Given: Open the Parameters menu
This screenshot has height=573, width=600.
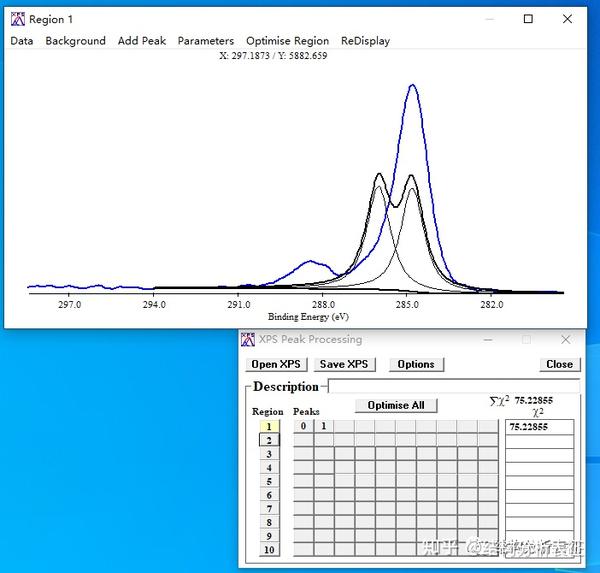Looking at the screenshot, I should point(205,41).
